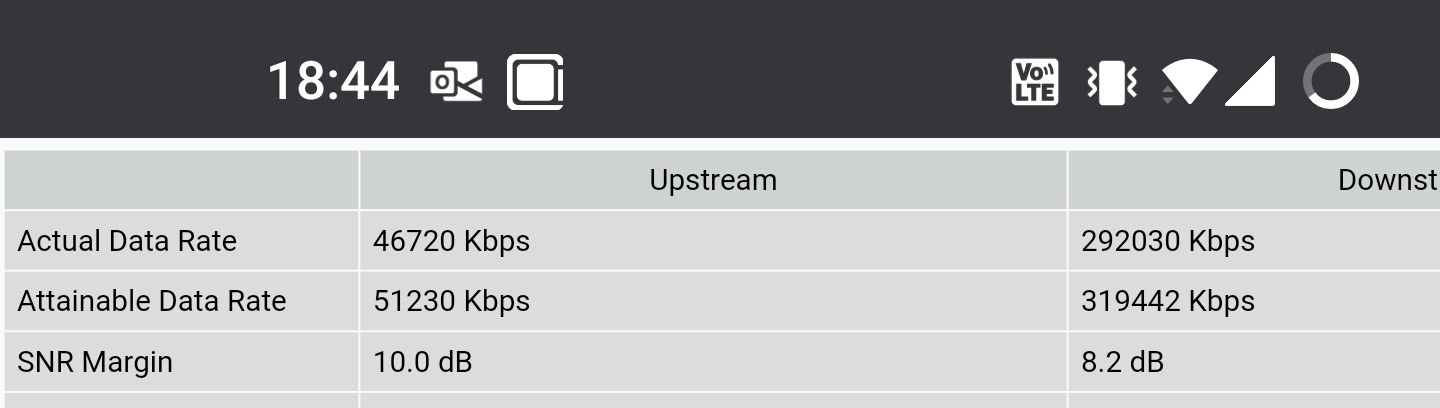This screenshot has height=408, width=1440.
Task: Tap the circular battery ring icon
Action: click(1331, 82)
